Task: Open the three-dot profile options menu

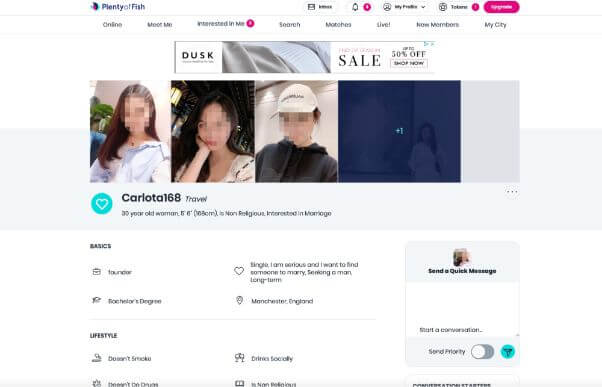Action: pos(512,192)
